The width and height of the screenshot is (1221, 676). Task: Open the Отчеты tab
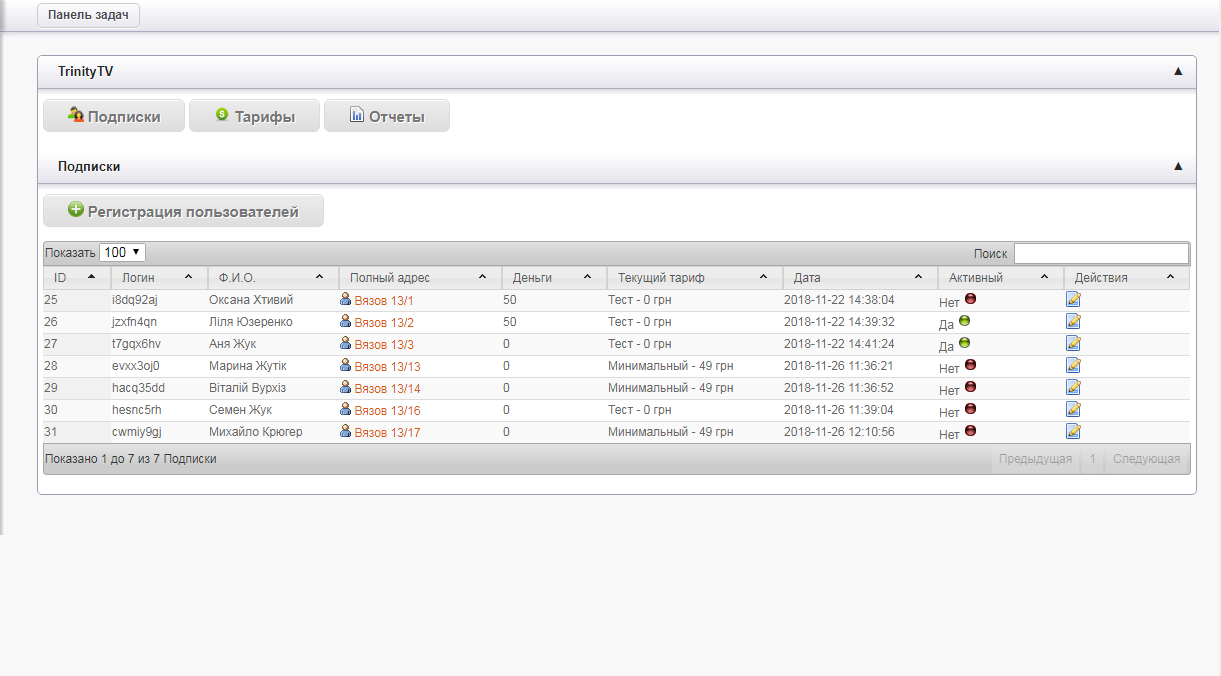point(386,116)
